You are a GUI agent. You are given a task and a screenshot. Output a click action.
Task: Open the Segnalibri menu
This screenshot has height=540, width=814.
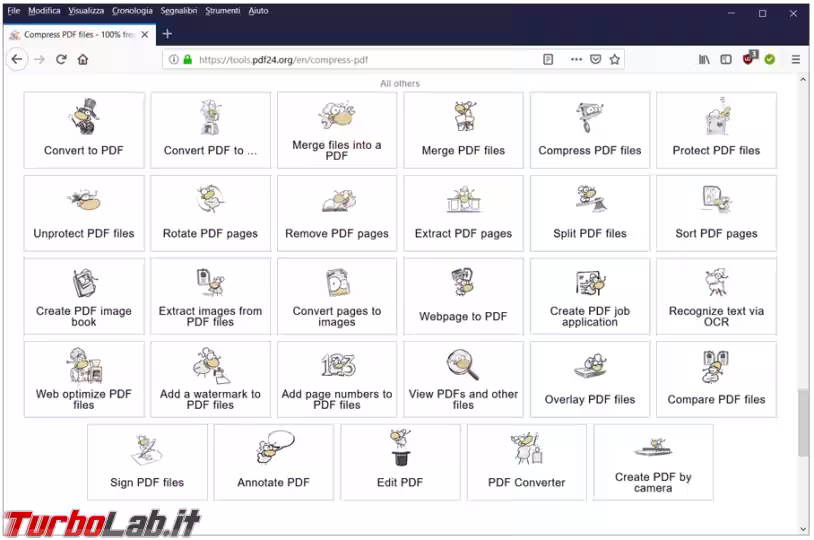click(x=179, y=10)
